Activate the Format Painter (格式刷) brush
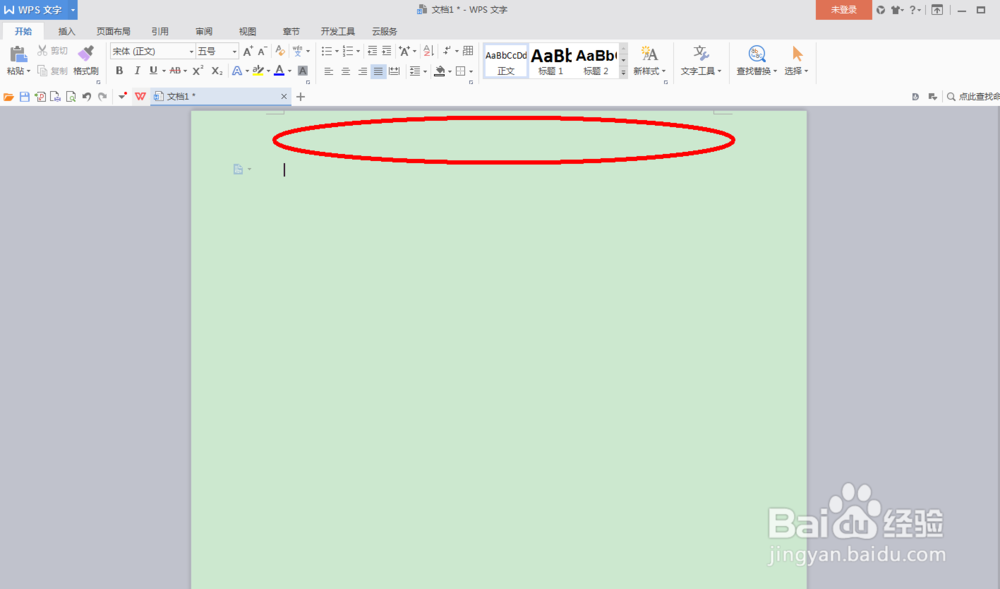 point(85,54)
